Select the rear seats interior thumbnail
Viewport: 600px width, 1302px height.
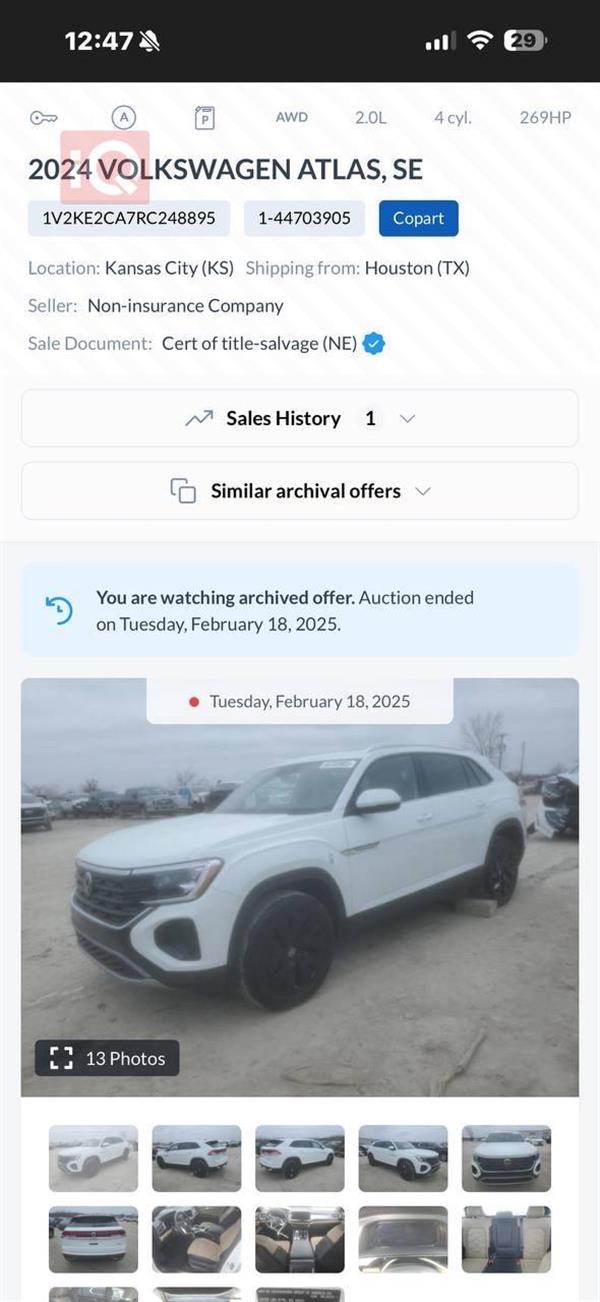click(506, 1239)
